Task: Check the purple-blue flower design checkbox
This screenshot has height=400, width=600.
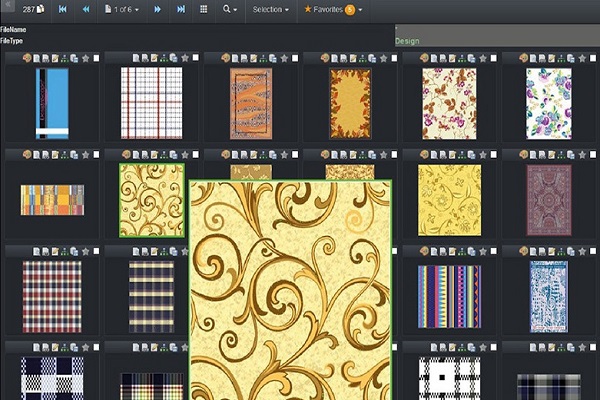Action: (x=593, y=58)
